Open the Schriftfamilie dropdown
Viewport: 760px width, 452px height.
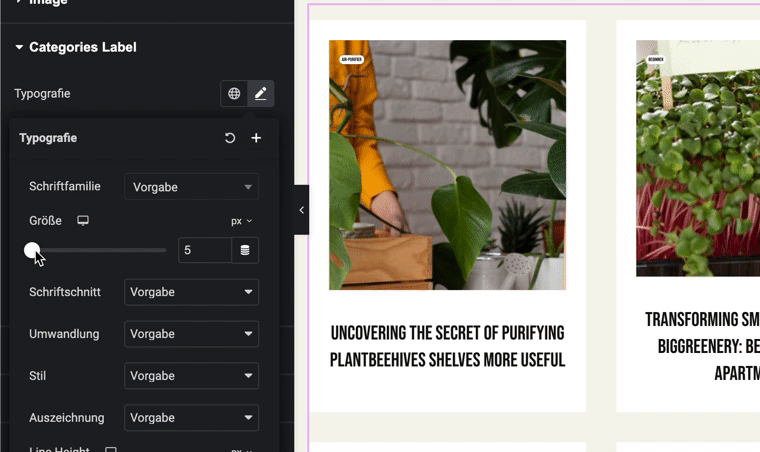coord(191,187)
